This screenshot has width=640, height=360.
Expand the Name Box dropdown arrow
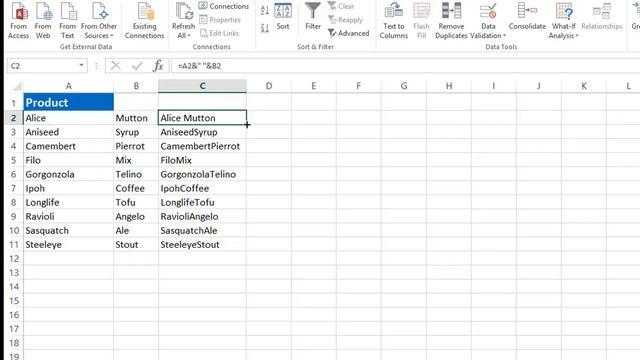(81, 66)
